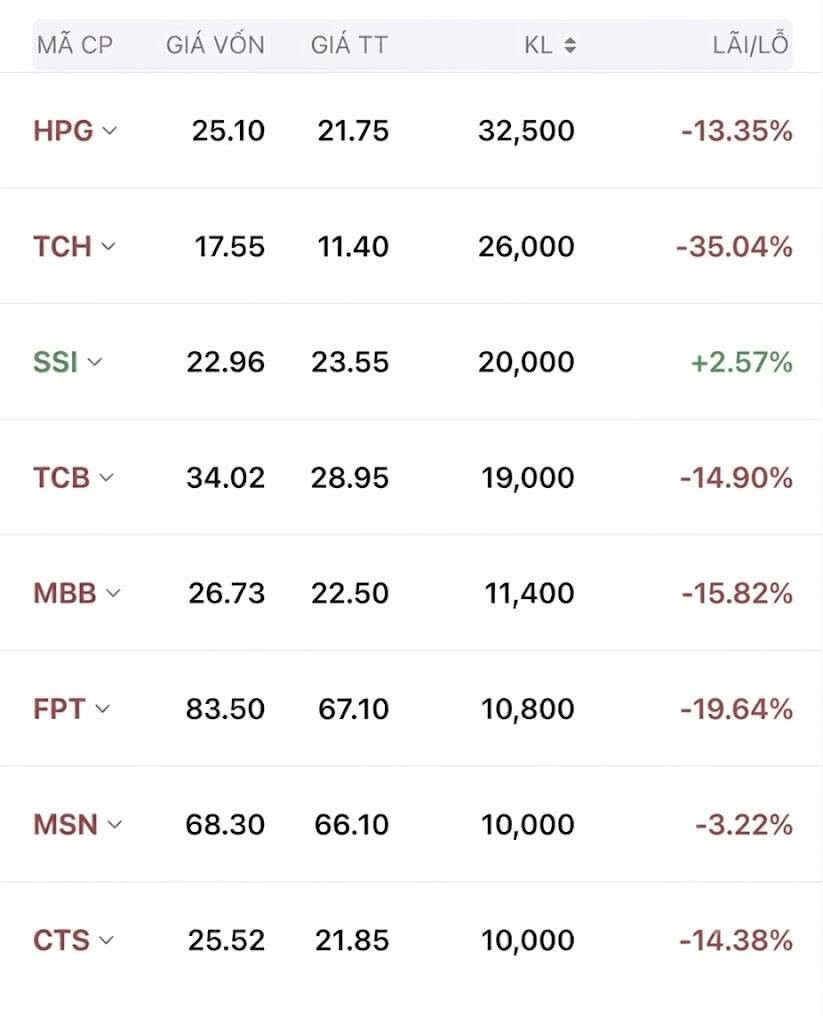823x1024 pixels.
Task: Expand the MSN stock row chevron
Action: click(x=114, y=824)
